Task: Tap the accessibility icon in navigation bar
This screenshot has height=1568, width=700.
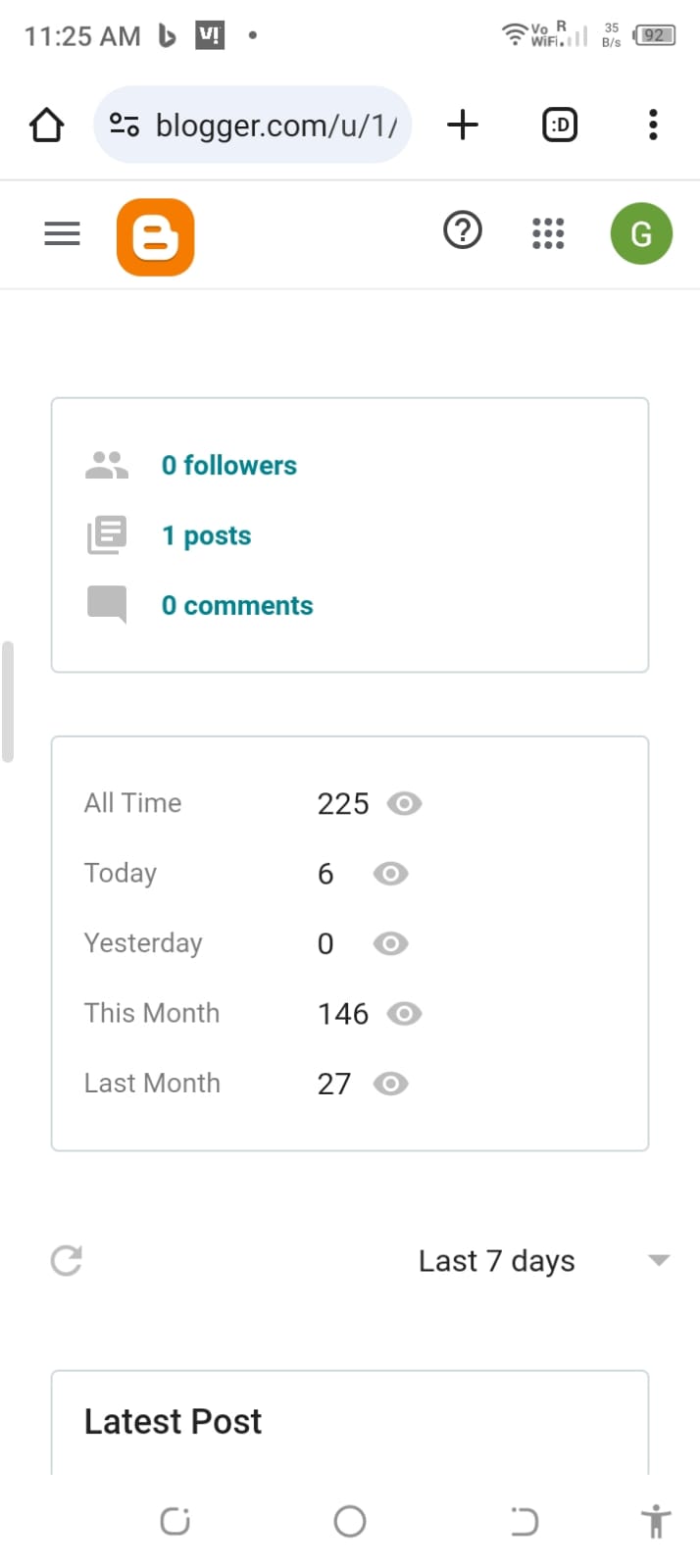Action: click(x=656, y=1521)
